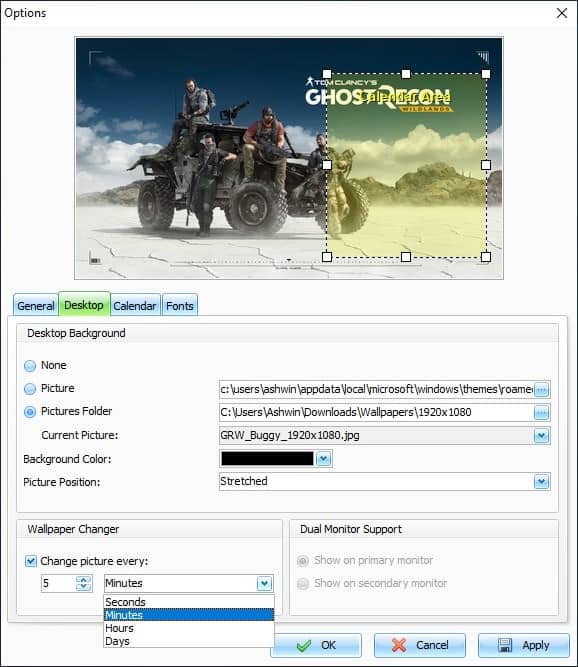Select Show on secondary monitor
The image size is (578, 667).
coord(303,583)
